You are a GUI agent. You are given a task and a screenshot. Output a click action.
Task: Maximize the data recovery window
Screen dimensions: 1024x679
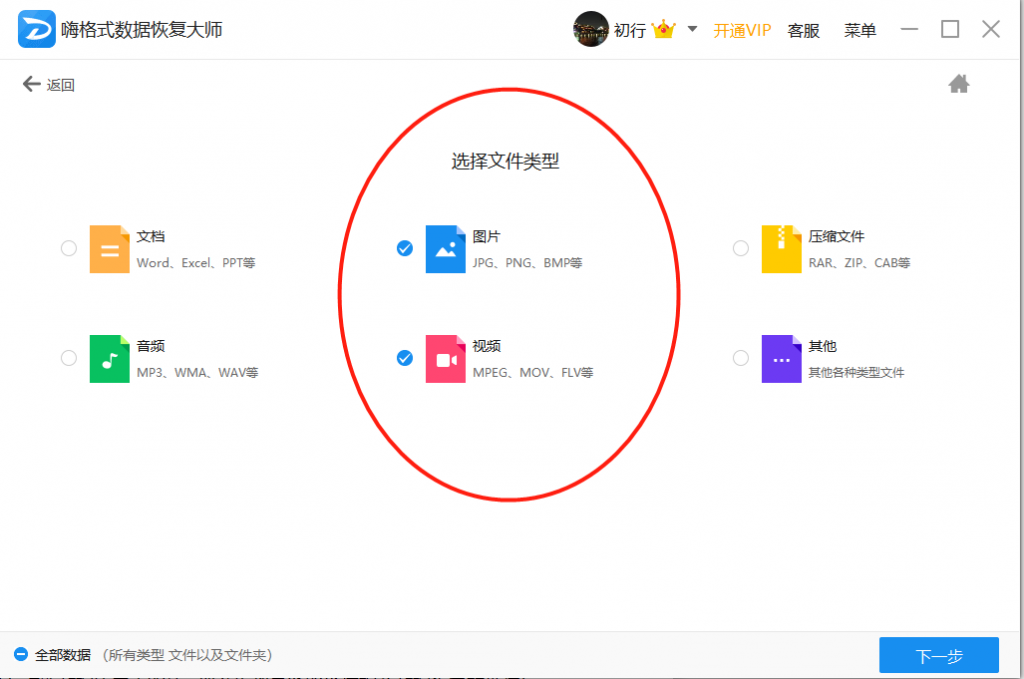click(x=950, y=29)
